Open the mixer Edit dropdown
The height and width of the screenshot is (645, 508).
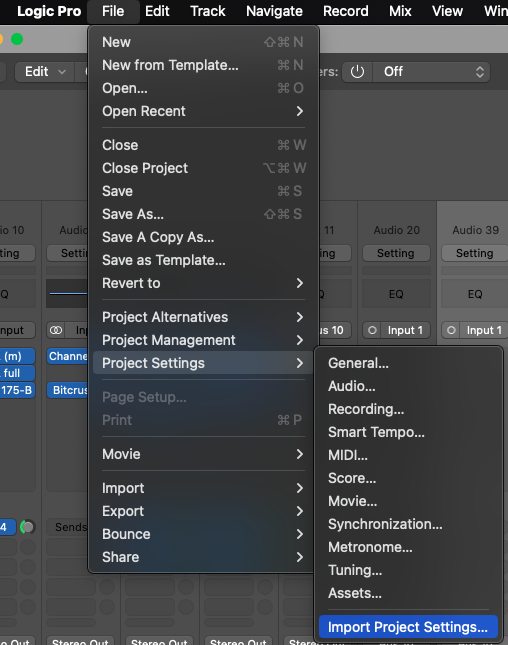[x=44, y=72]
